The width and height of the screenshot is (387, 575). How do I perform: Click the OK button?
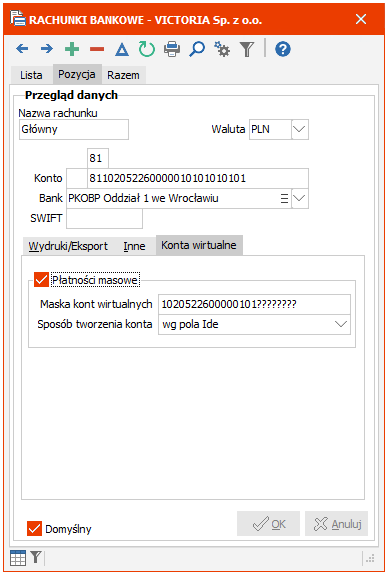tap(269, 524)
